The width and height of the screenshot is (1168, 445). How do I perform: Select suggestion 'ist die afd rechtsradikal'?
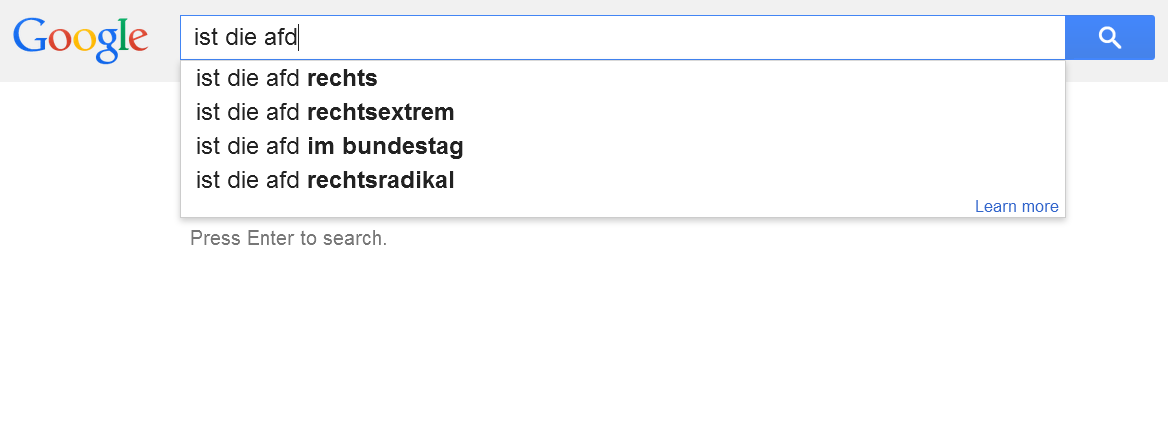click(325, 181)
